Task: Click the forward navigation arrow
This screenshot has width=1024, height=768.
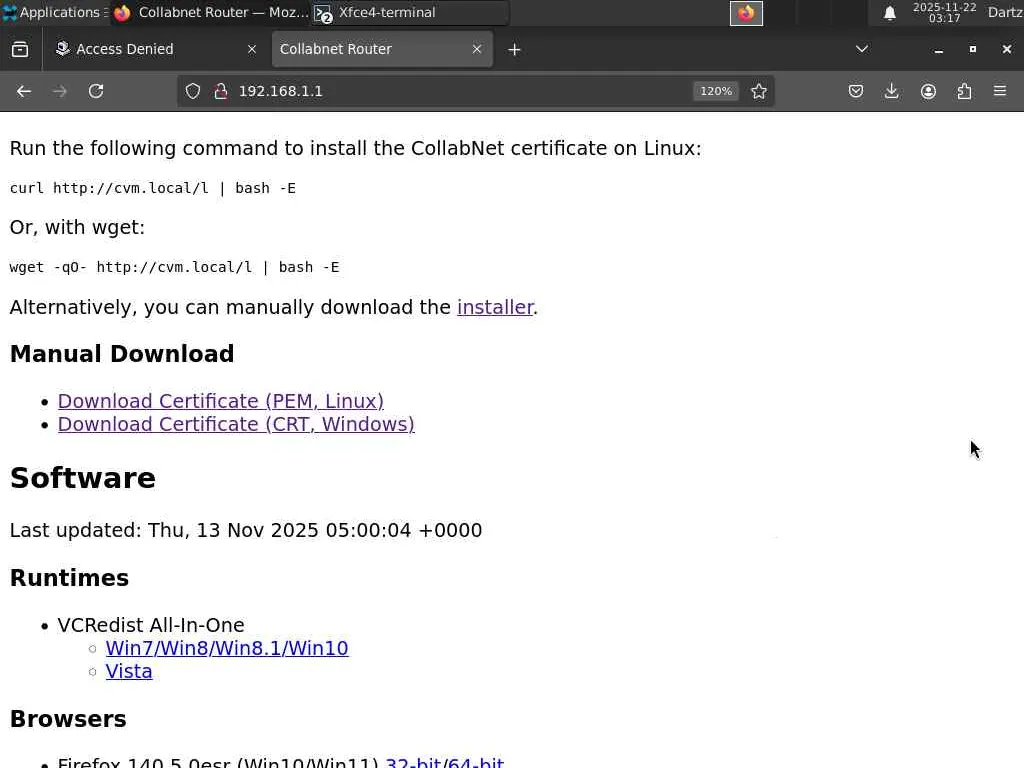Action: (x=59, y=91)
